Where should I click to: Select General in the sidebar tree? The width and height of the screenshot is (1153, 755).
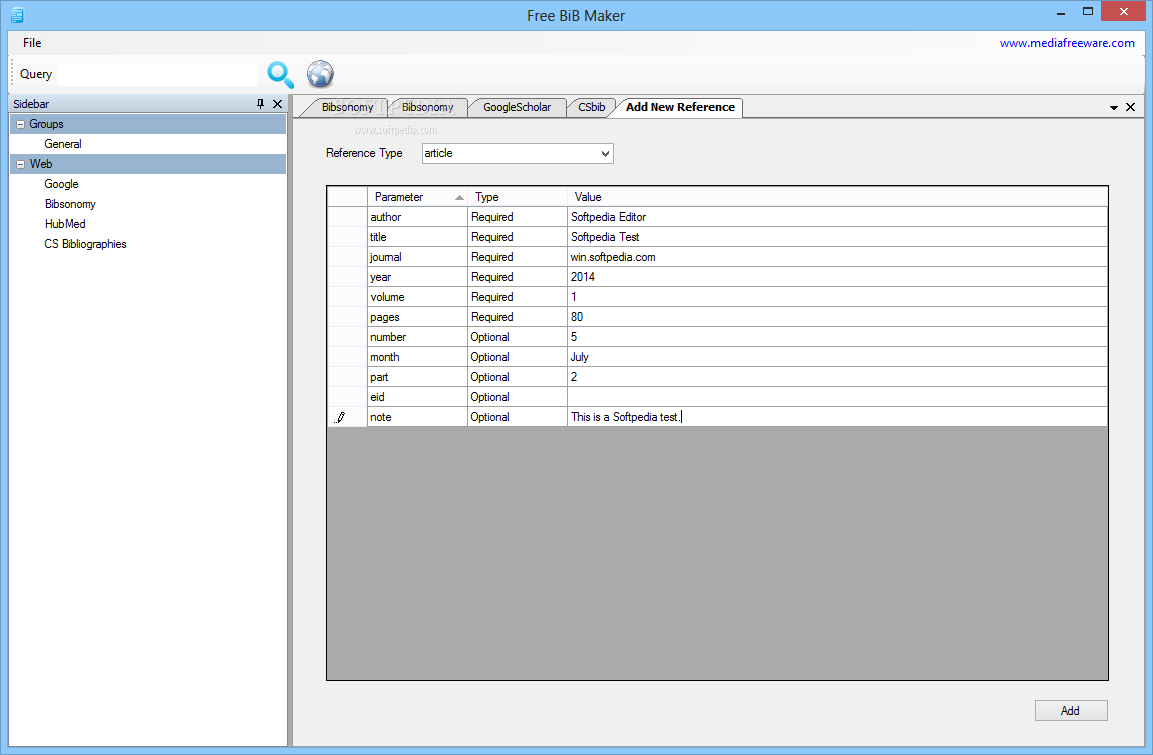point(63,144)
